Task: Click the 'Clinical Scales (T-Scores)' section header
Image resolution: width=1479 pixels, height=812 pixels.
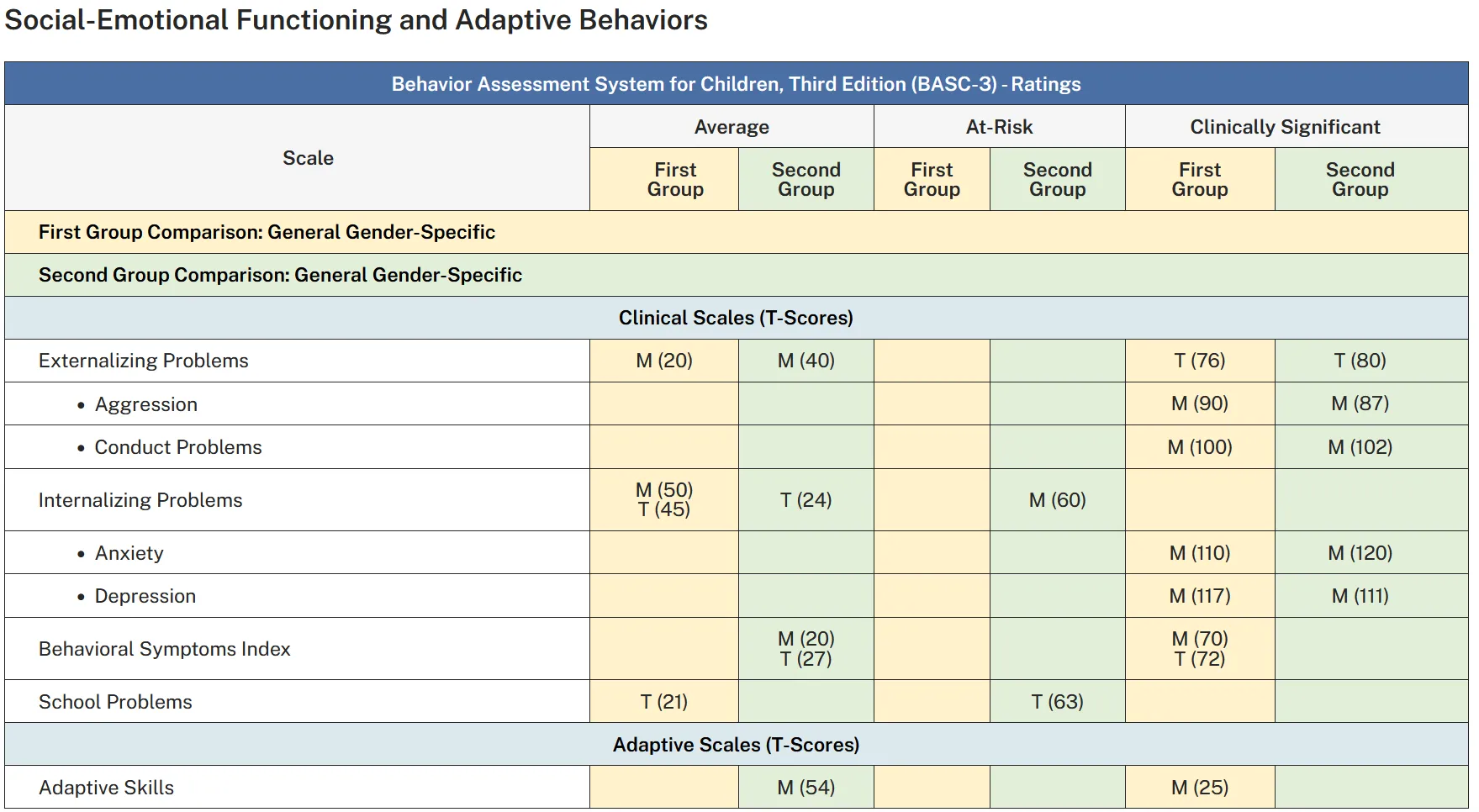Action: point(736,318)
